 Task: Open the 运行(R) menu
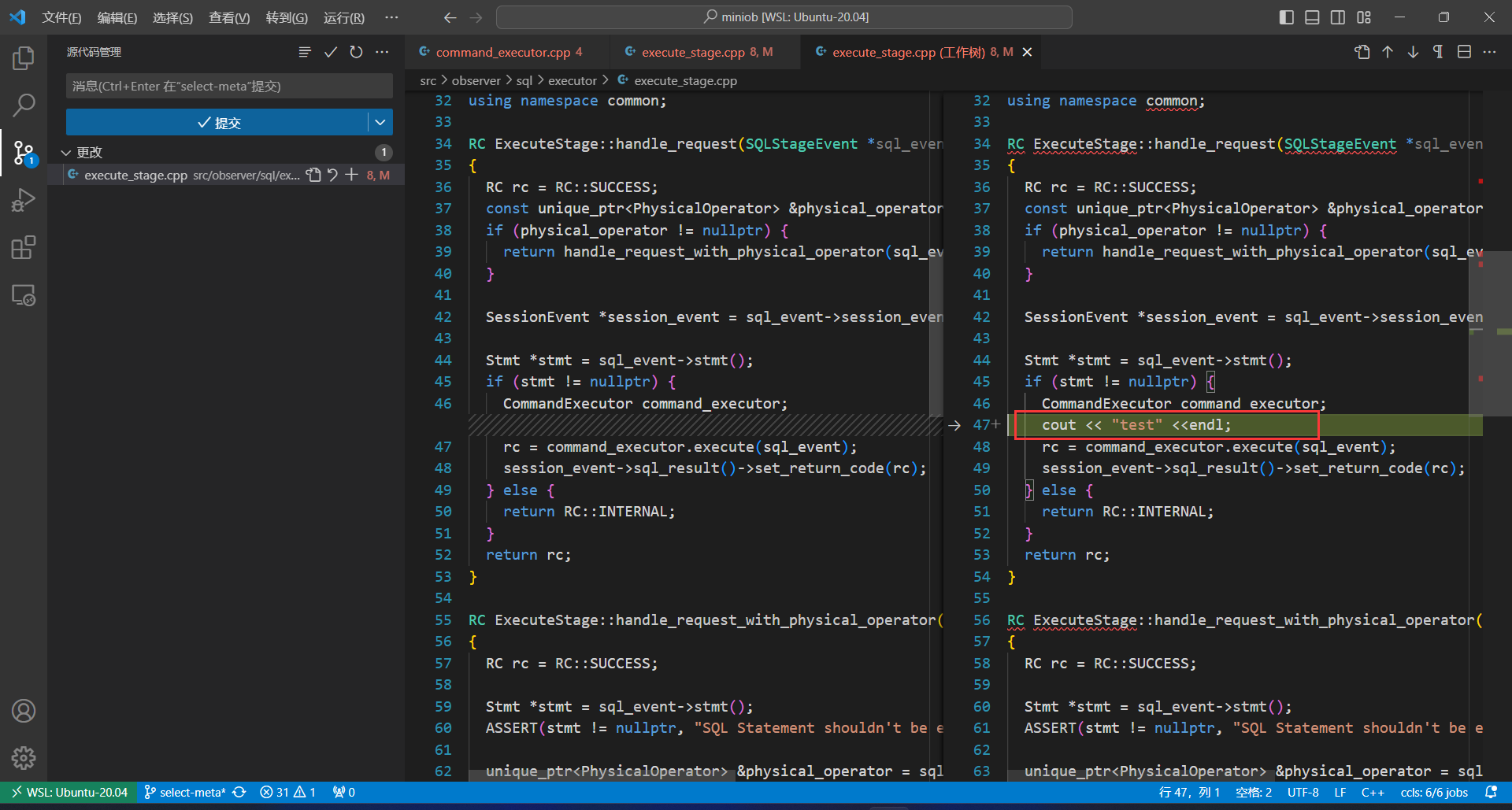click(344, 17)
